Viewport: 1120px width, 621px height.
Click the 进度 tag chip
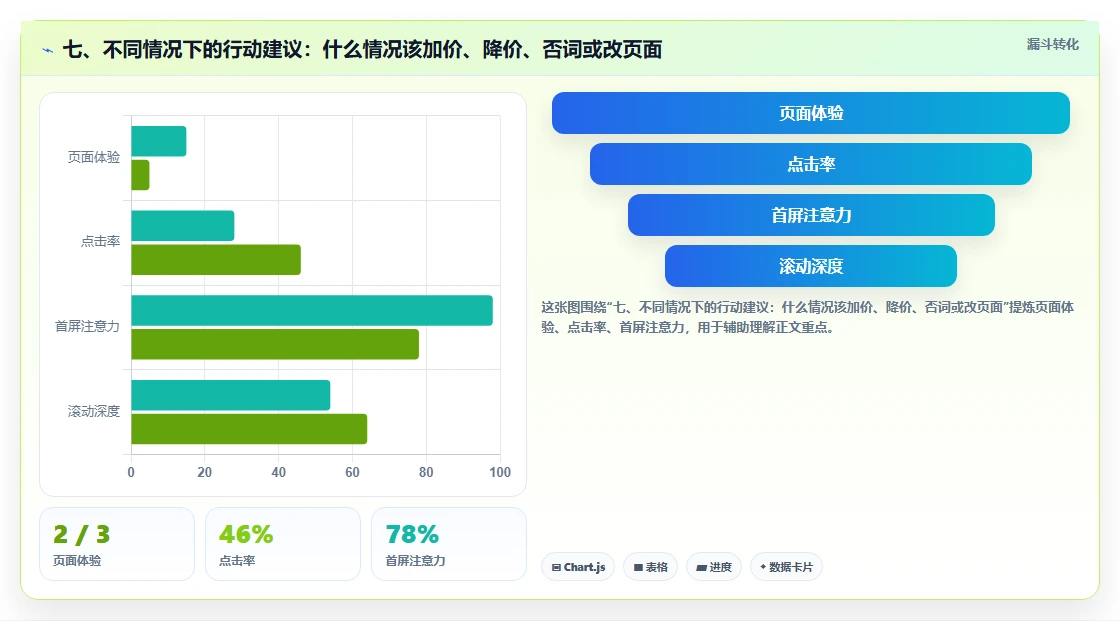[714, 567]
